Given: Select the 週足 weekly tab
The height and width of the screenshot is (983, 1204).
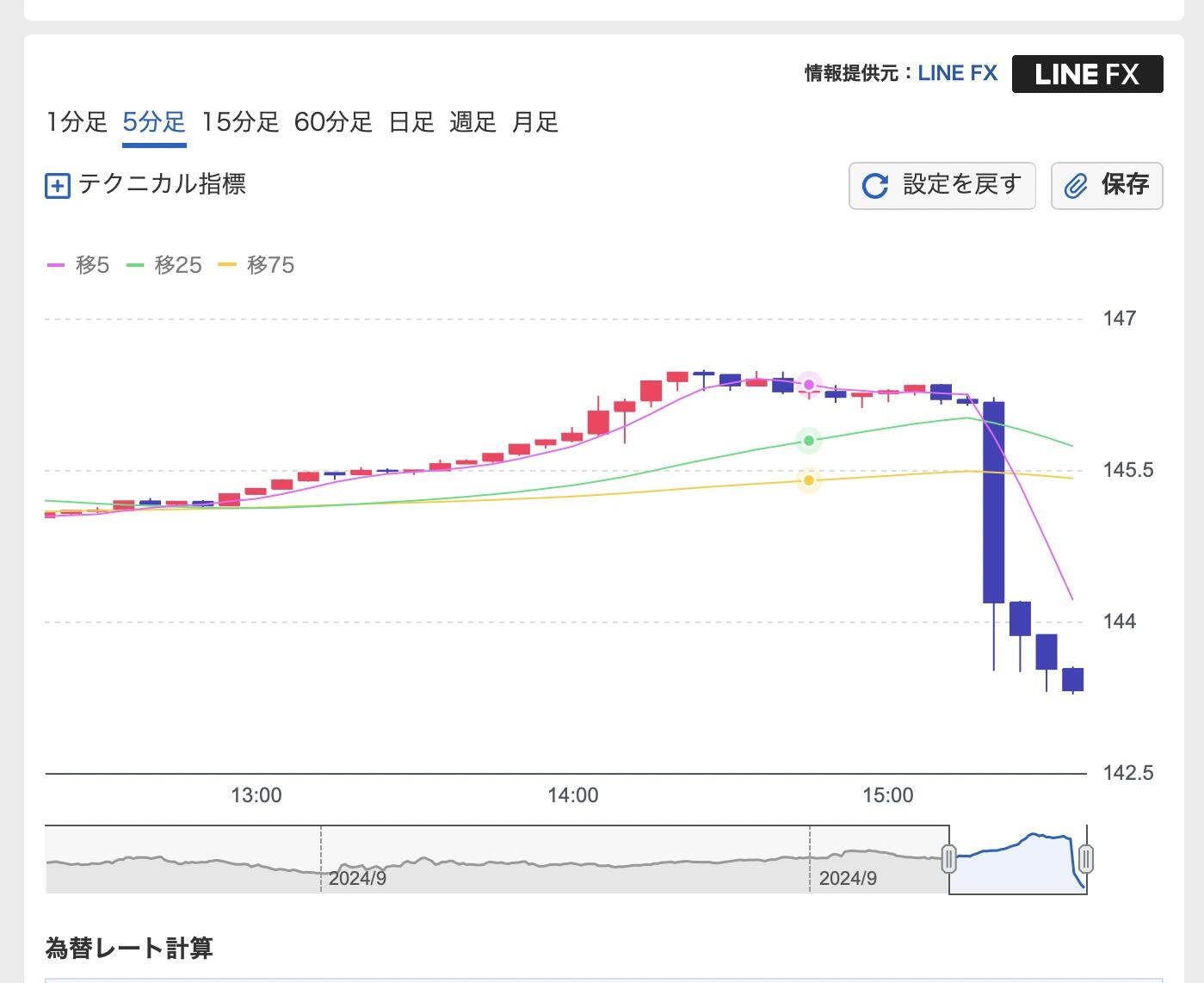Looking at the screenshot, I should [472, 122].
